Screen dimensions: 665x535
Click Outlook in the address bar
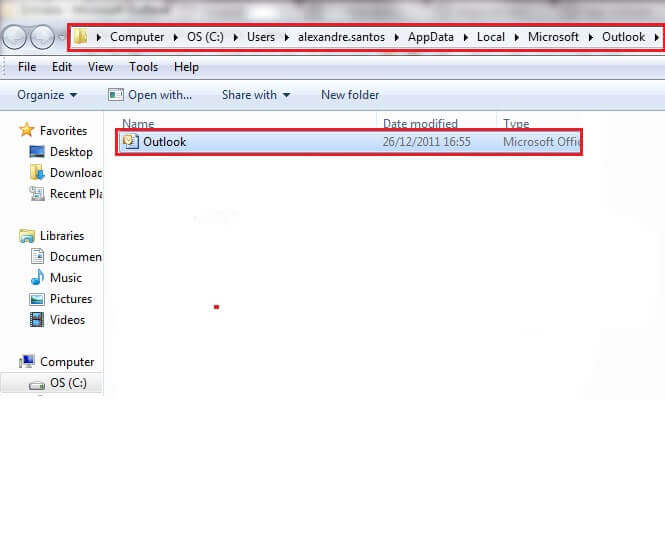(x=623, y=37)
